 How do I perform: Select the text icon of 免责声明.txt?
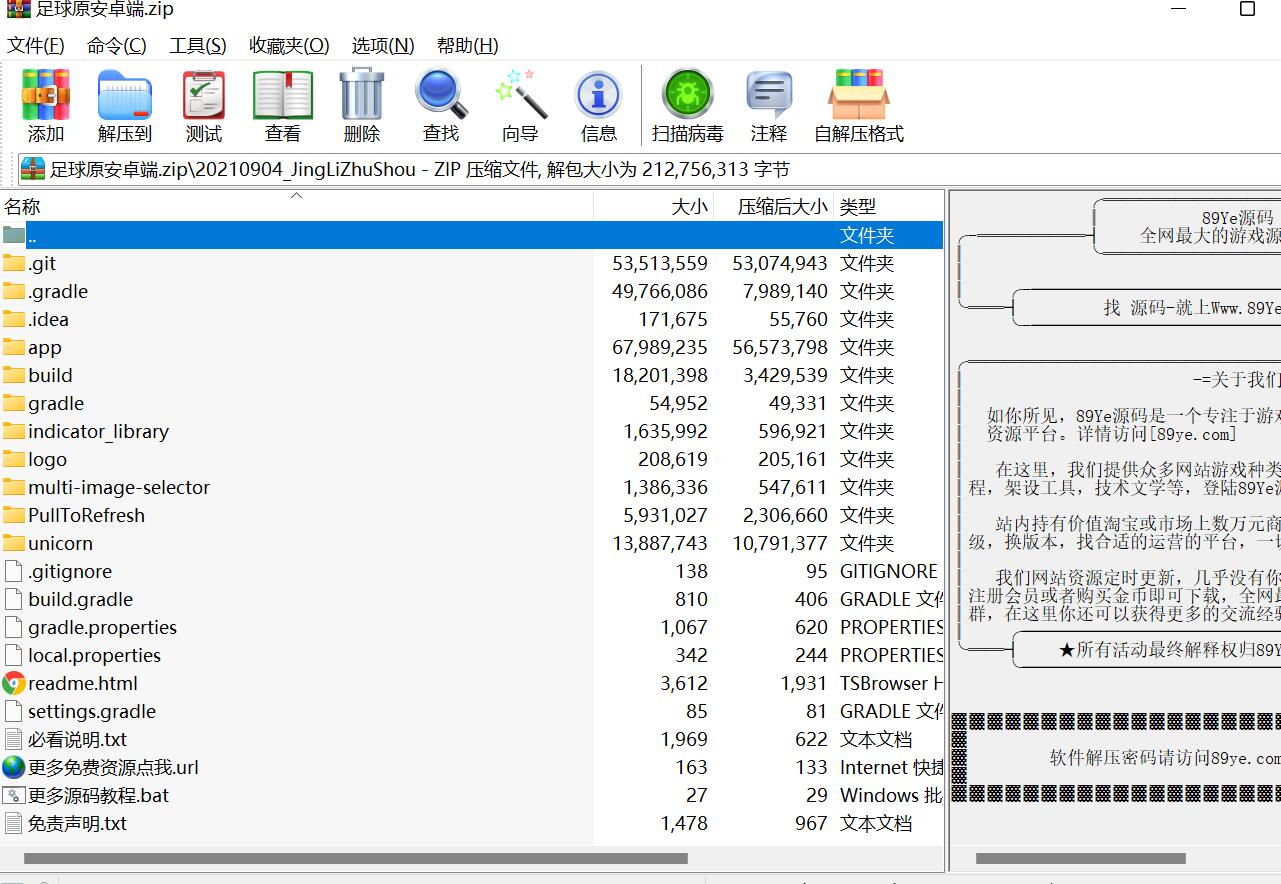pyautogui.click(x=14, y=823)
